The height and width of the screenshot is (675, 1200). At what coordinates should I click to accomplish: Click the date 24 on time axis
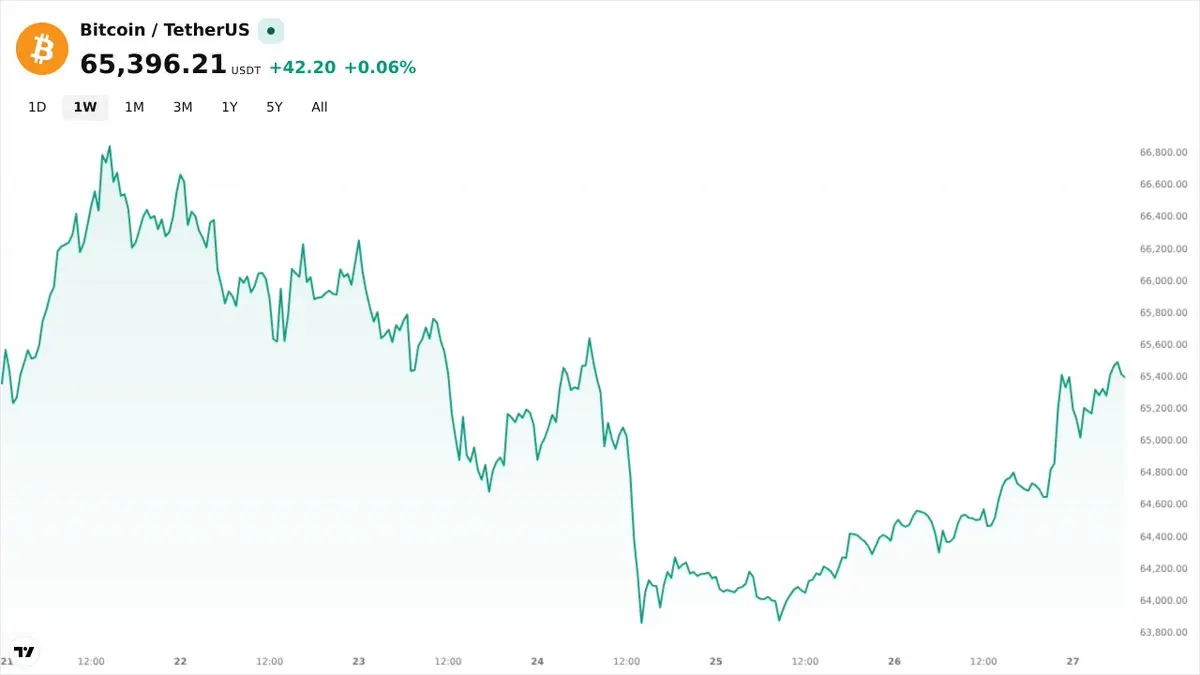click(x=537, y=661)
